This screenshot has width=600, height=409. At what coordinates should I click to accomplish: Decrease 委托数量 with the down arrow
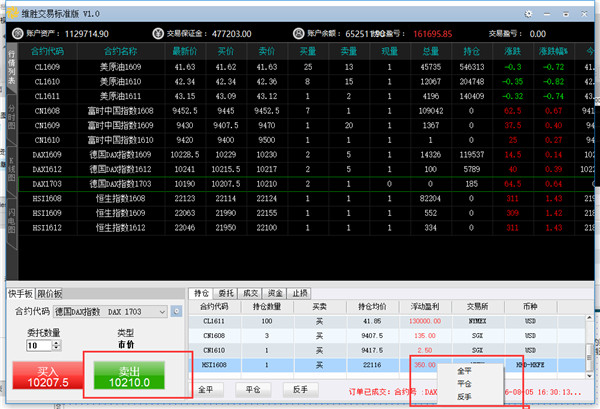point(57,348)
